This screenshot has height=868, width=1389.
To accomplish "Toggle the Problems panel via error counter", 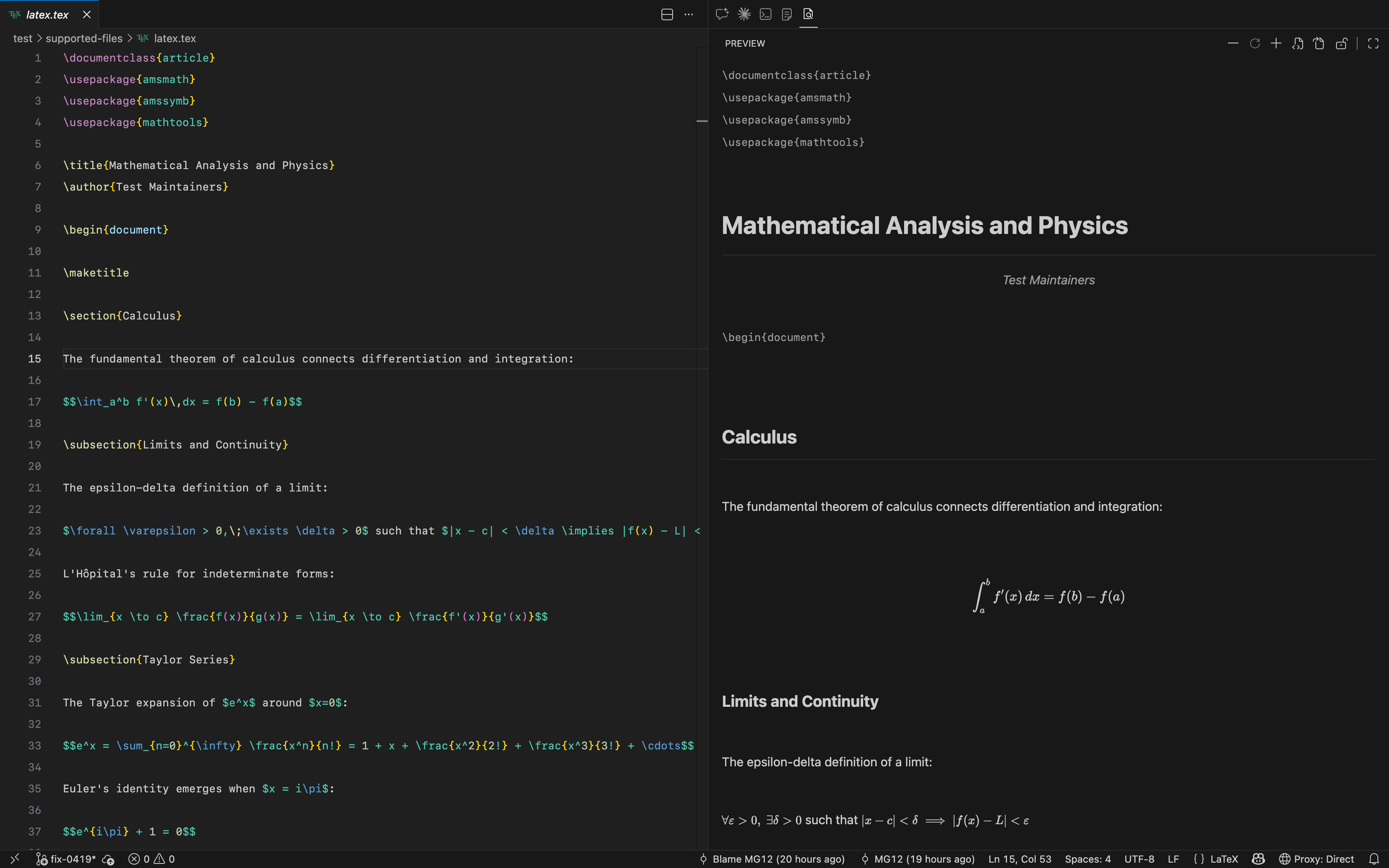I will point(152,859).
